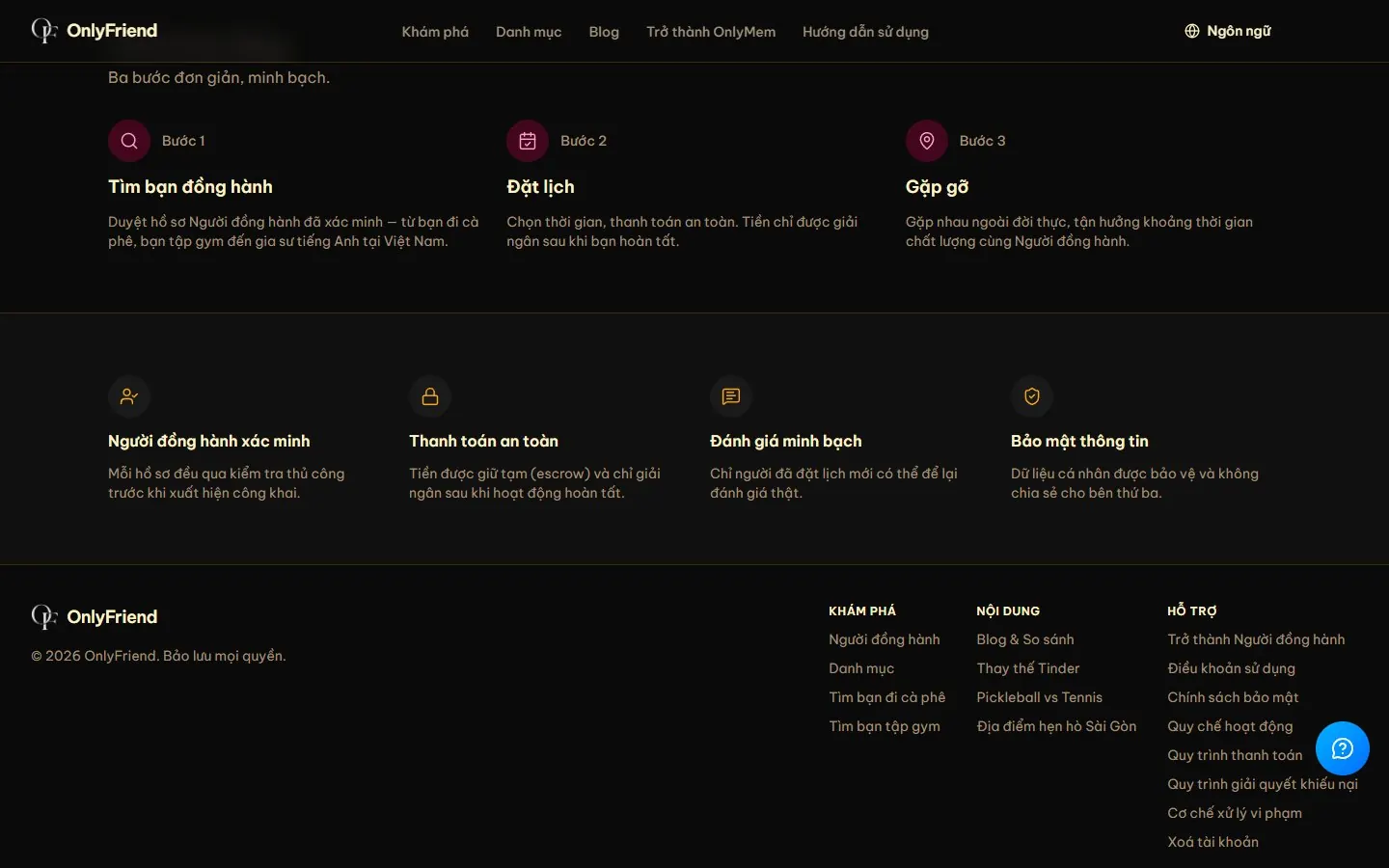Viewport: 1389px width, 868px height.
Task: Click the verified user icon above Người đồng hành xác minh
Action: pyautogui.click(x=129, y=396)
